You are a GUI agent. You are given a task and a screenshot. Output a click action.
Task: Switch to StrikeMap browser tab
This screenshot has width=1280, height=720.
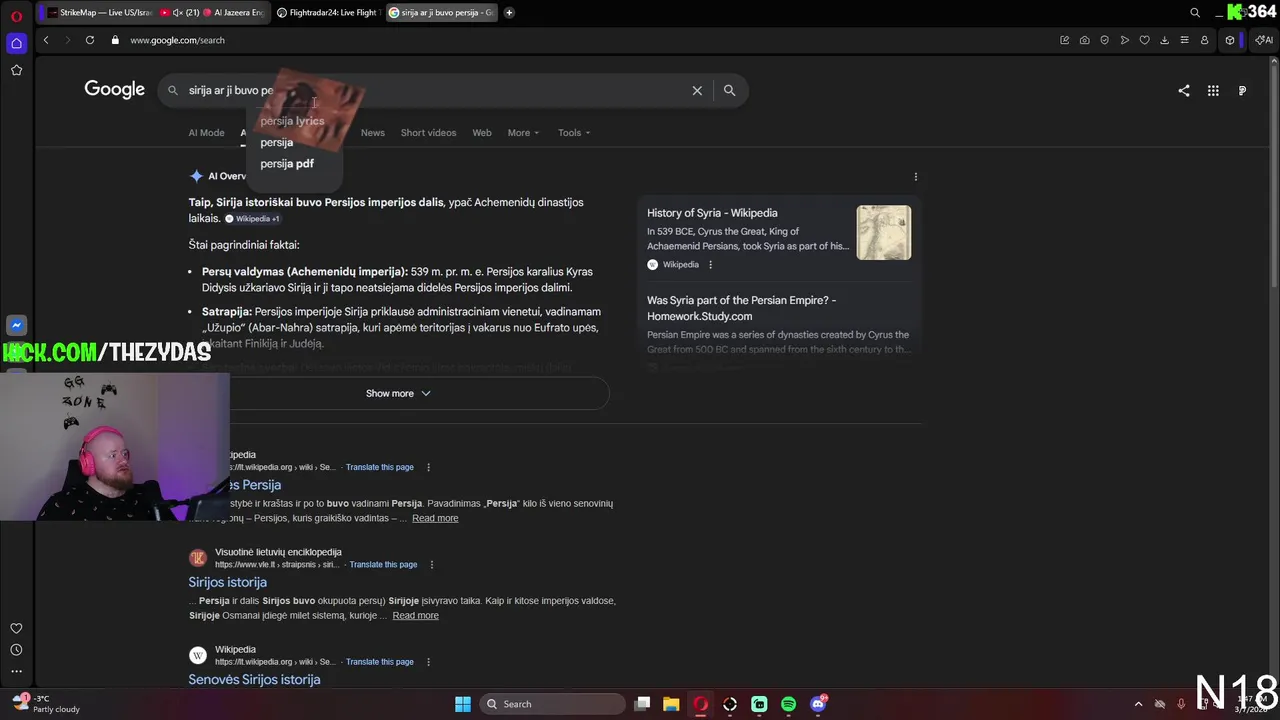[x=98, y=13]
